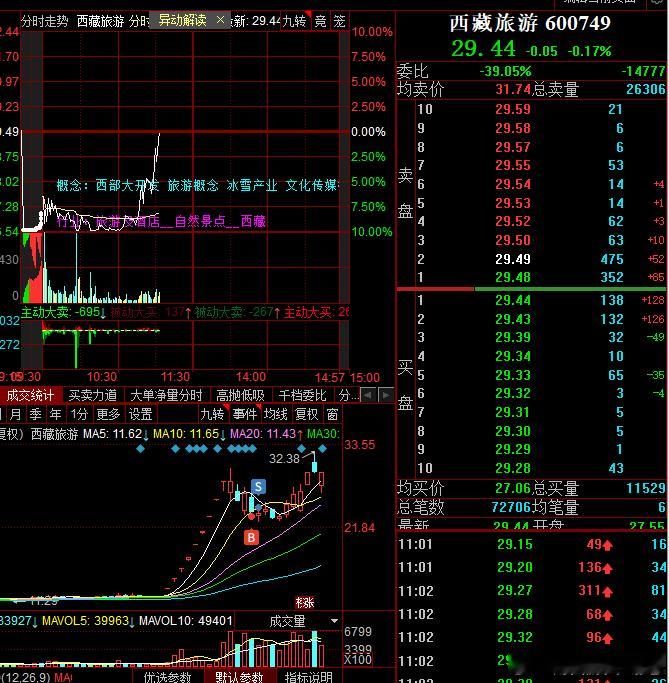
Task: Click the 总笔数 value 72706
Action: tap(510, 507)
